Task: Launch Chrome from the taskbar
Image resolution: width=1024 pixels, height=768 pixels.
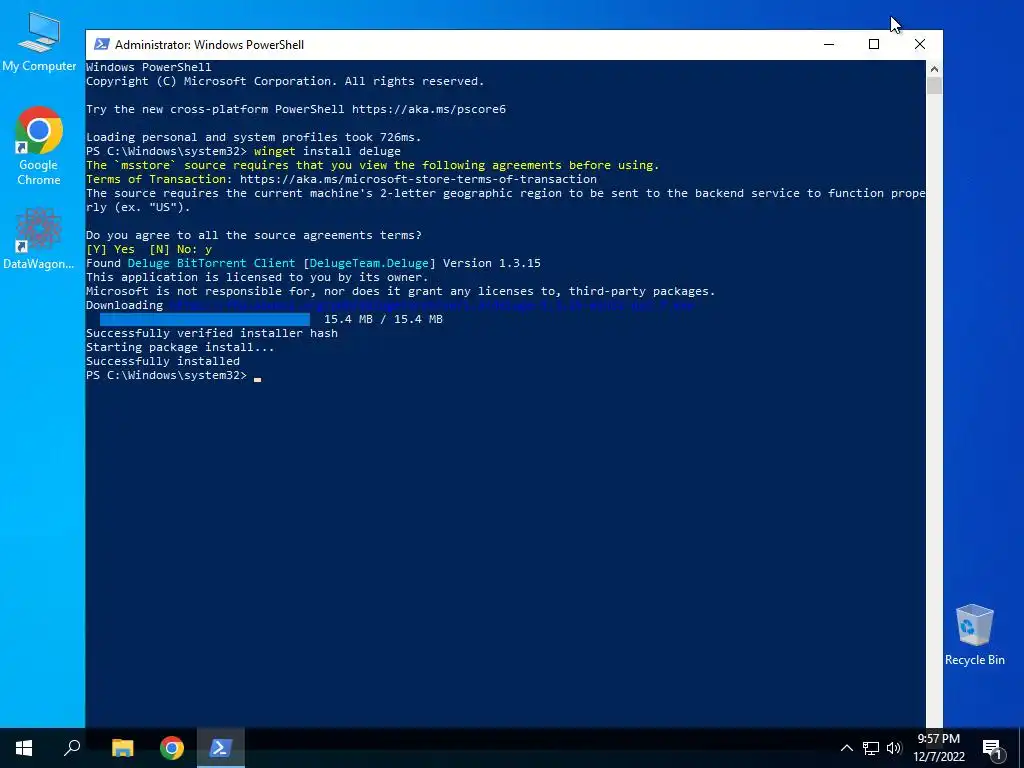Action: (172, 748)
